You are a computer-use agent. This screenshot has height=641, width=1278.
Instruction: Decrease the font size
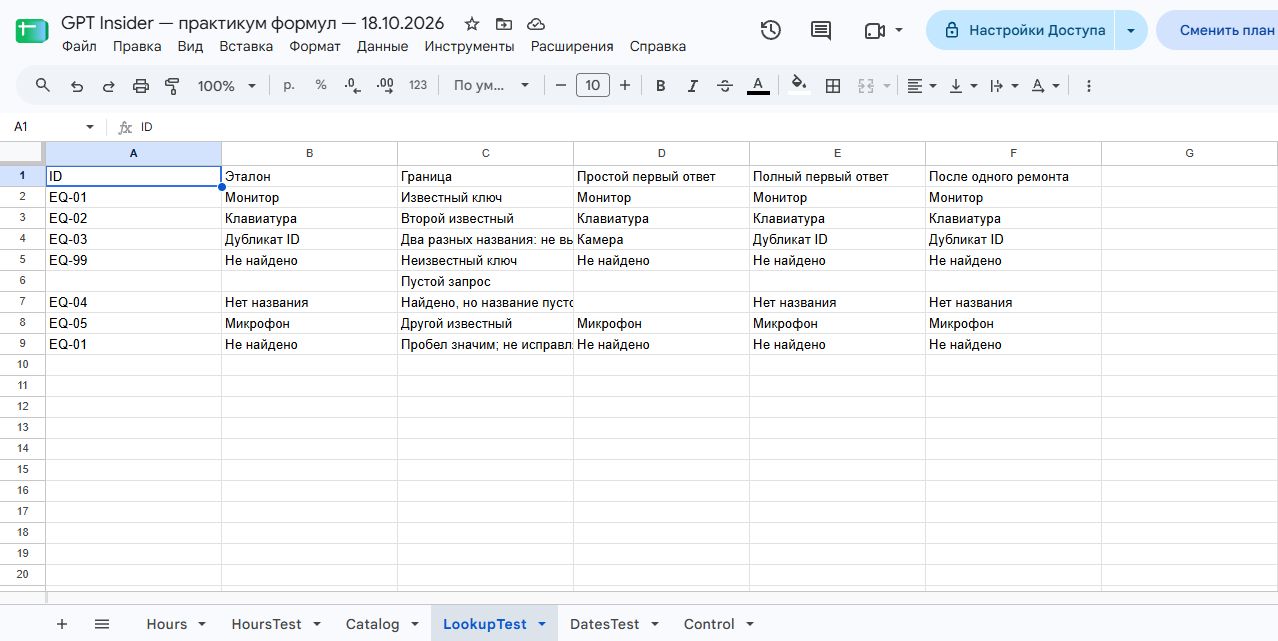(561, 86)
